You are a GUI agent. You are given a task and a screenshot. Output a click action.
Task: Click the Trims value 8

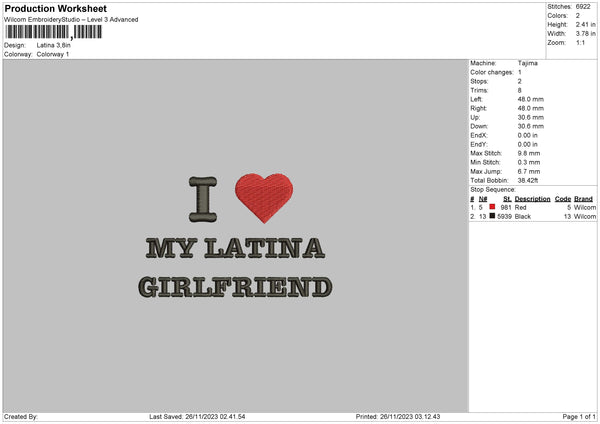coord(520,90)
